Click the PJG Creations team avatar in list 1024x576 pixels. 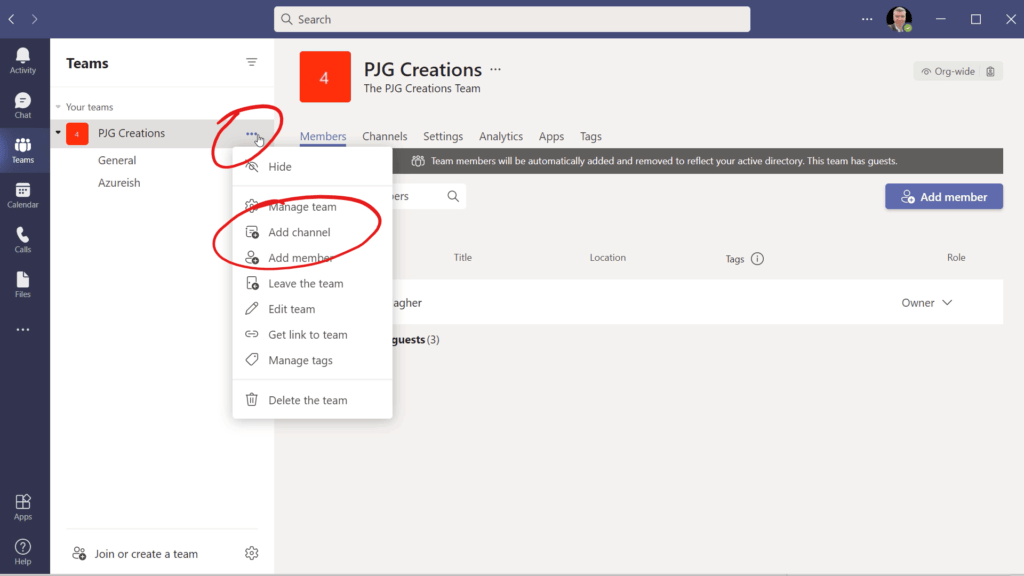coord(77,134)
